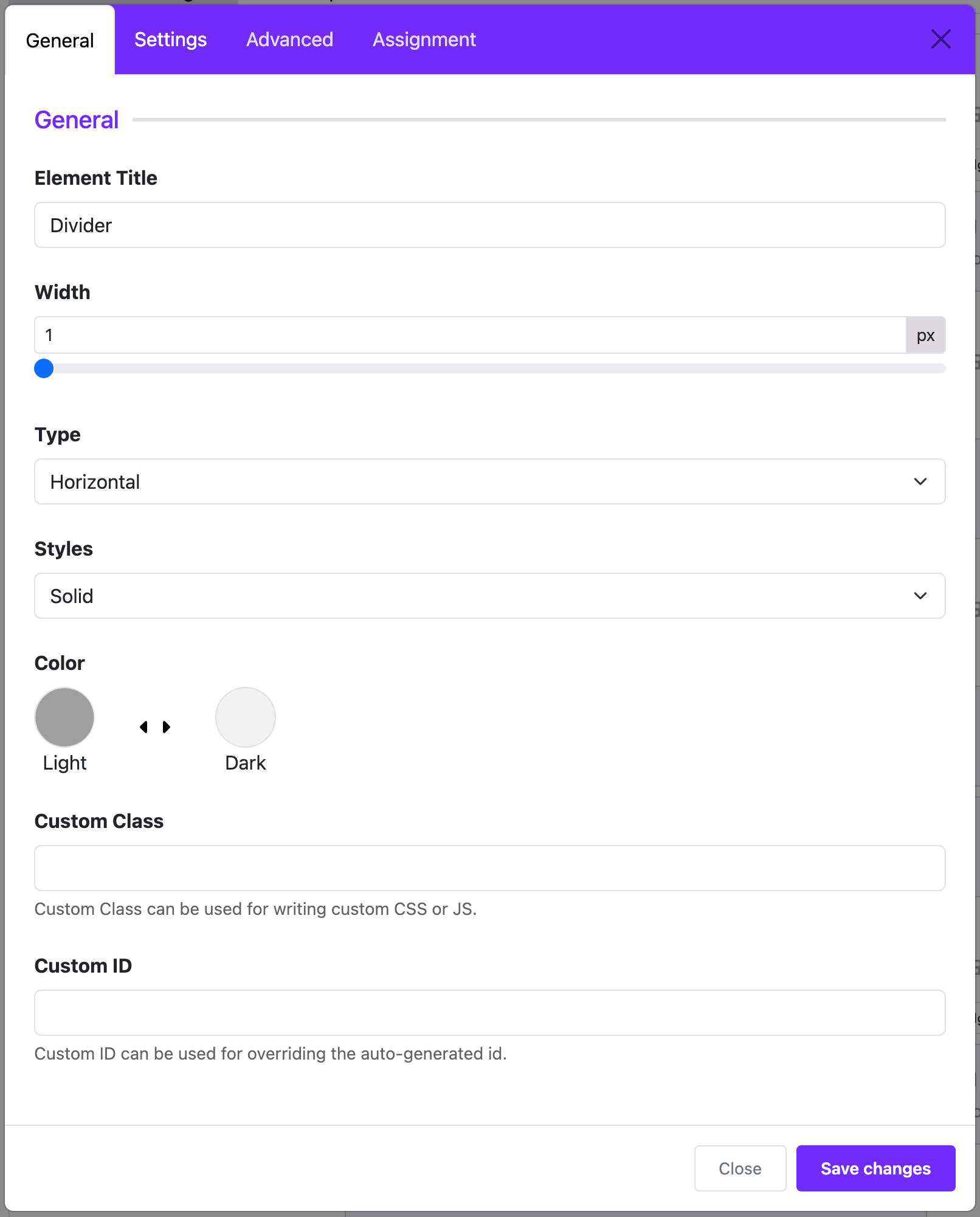Image resolution: width=980 pixels, height=1217 pixels.
Task: Click the px unit label
Action: pos(925,335)
